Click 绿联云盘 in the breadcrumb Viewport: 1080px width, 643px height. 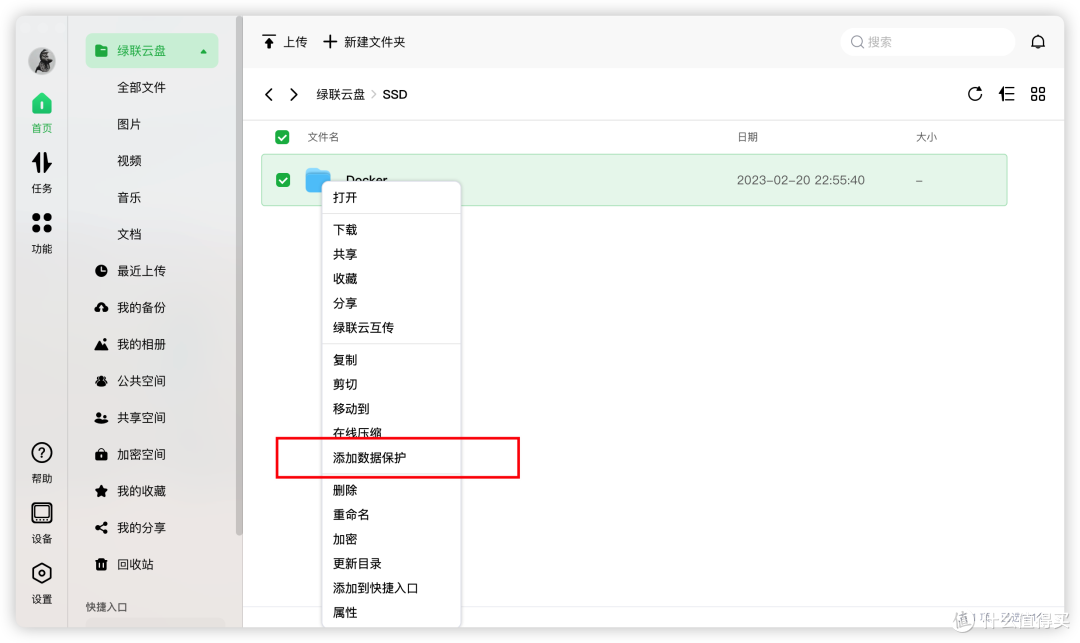[340, 94]
